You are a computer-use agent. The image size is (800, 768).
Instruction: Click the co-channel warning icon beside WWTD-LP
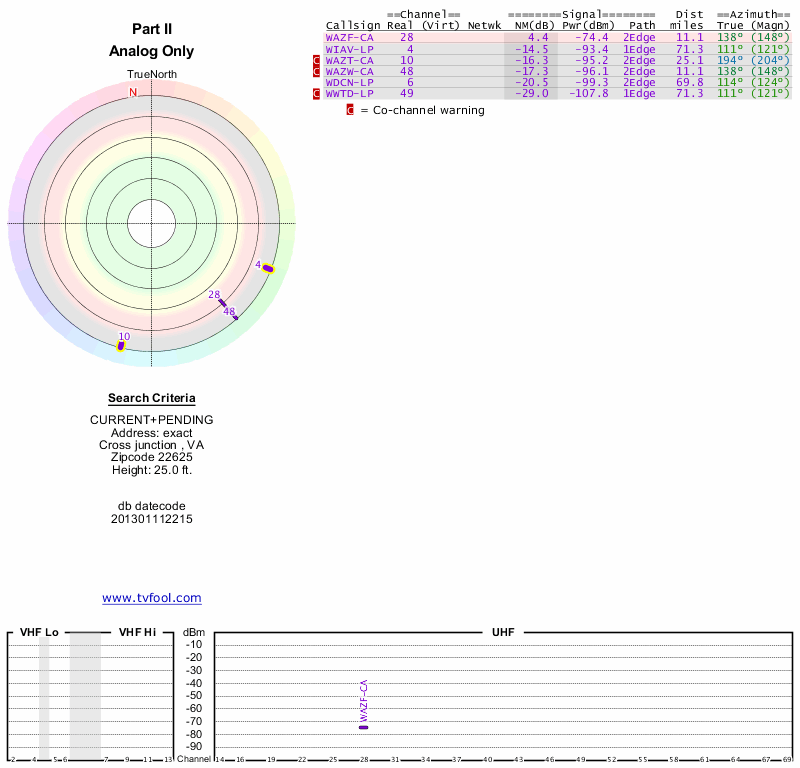[318, 93]
